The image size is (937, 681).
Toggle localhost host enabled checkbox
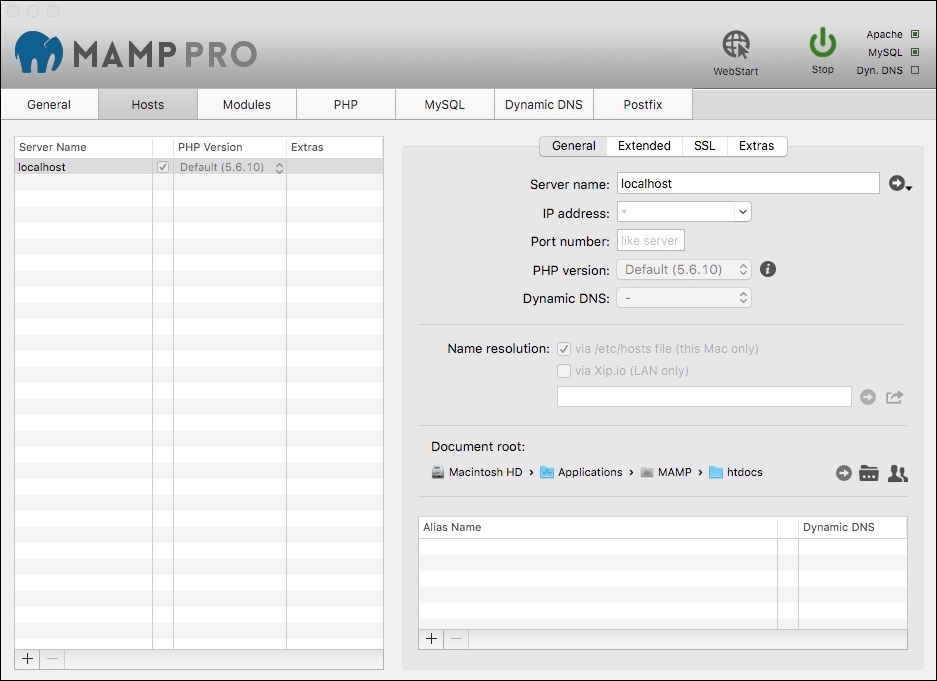163,167
